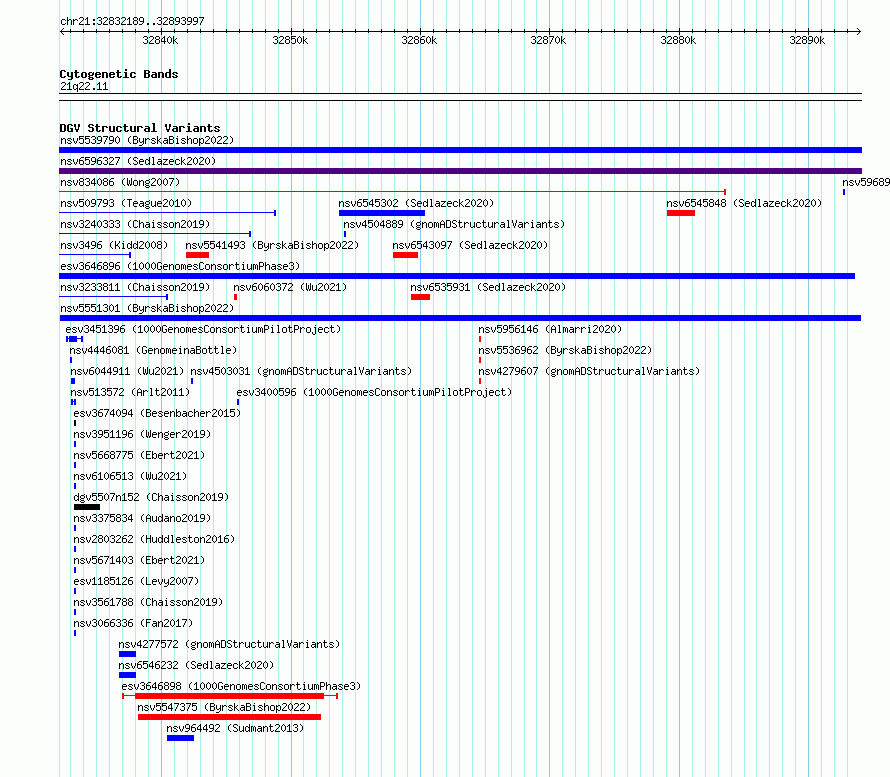
Task: Open nsv4504889 (gnomADStructuralVariants) label
Action: click(454, 224)
